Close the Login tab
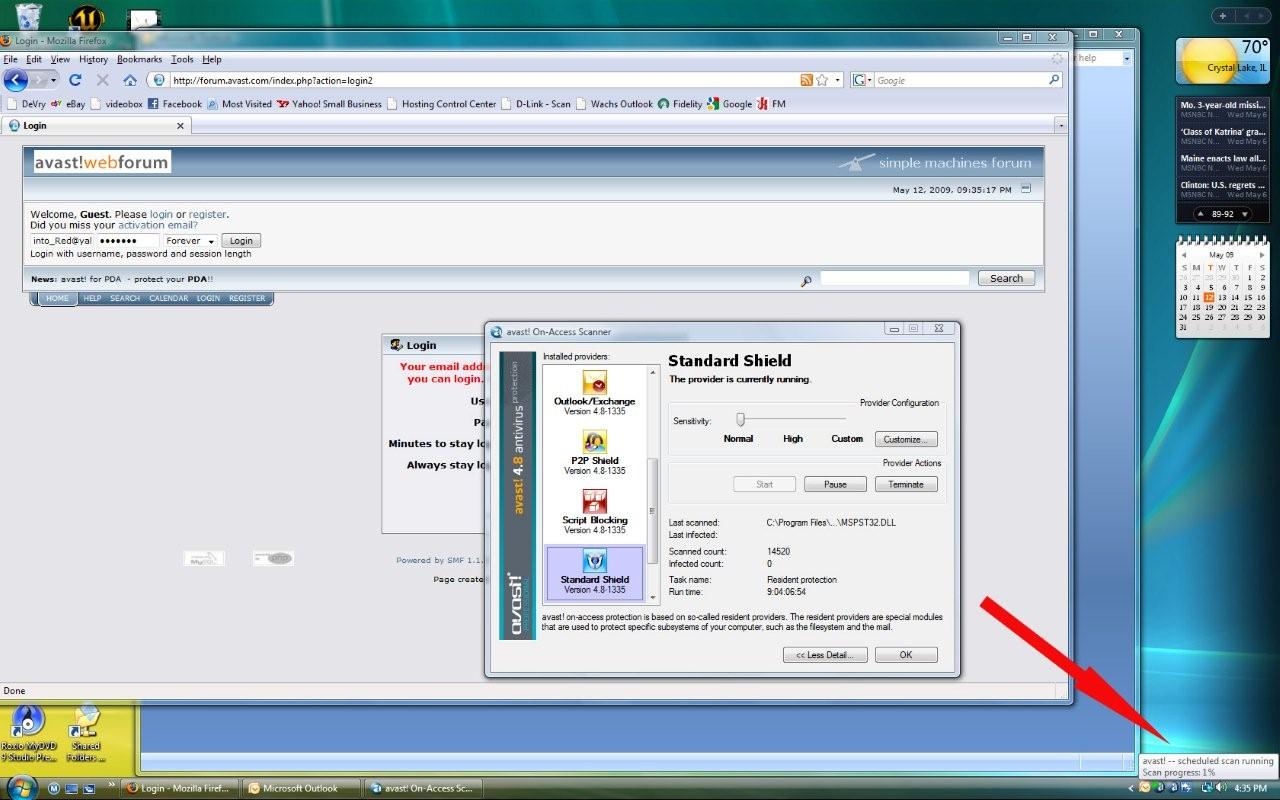The width and height of the screenshot is (1280, 800). (x=181, y=126)
